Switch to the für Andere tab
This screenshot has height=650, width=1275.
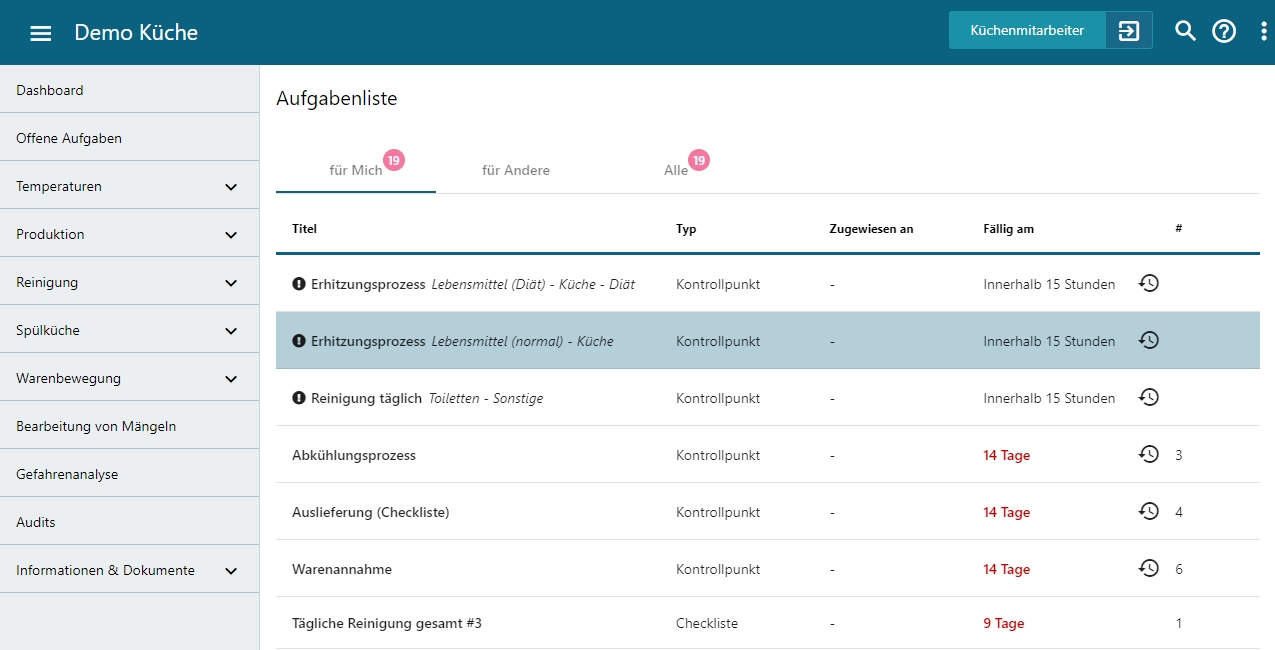tap(516, 170)
